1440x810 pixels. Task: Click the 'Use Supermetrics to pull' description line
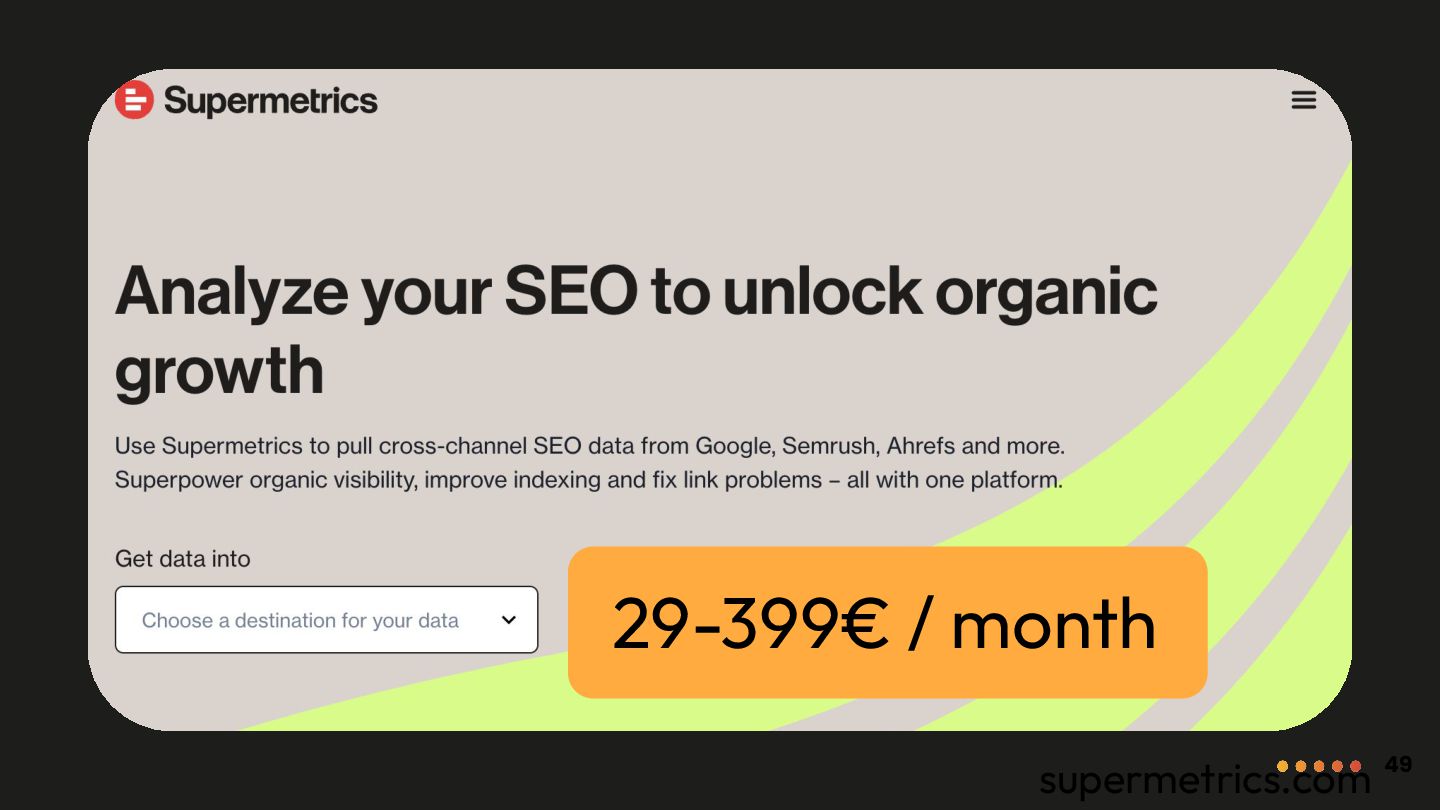click(x=589, y=446)
